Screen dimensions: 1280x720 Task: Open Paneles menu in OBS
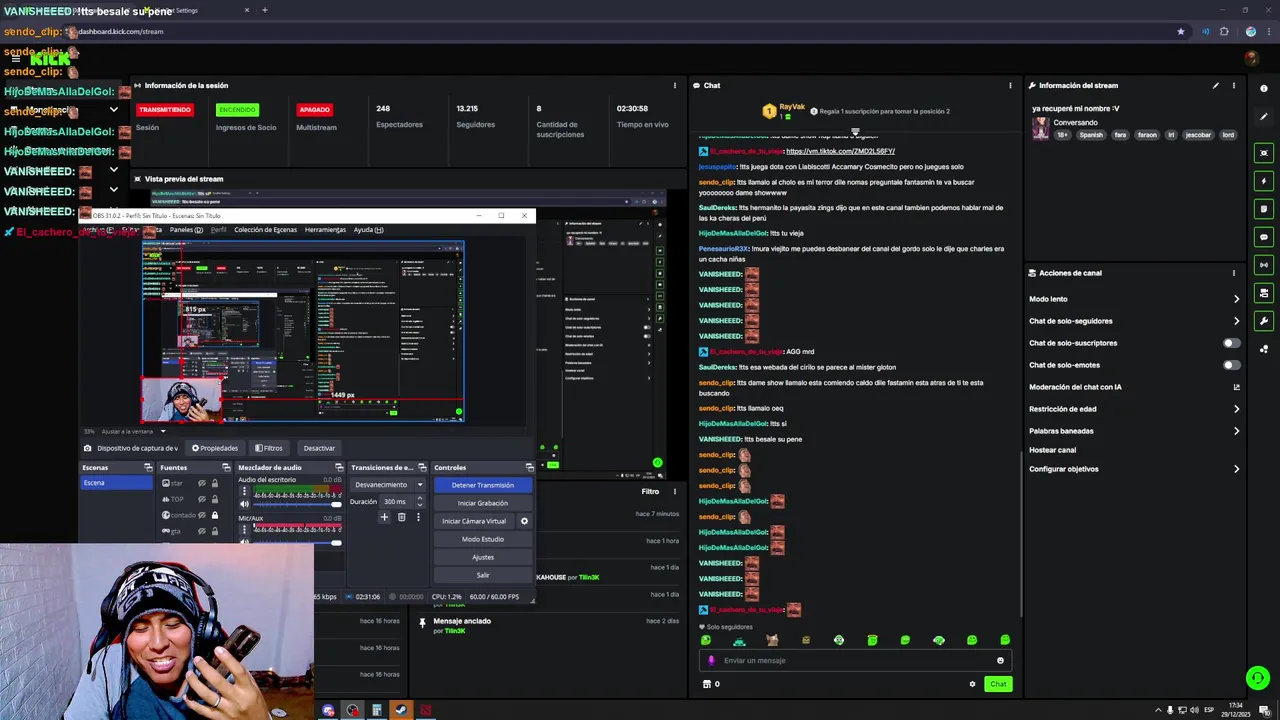186,230
